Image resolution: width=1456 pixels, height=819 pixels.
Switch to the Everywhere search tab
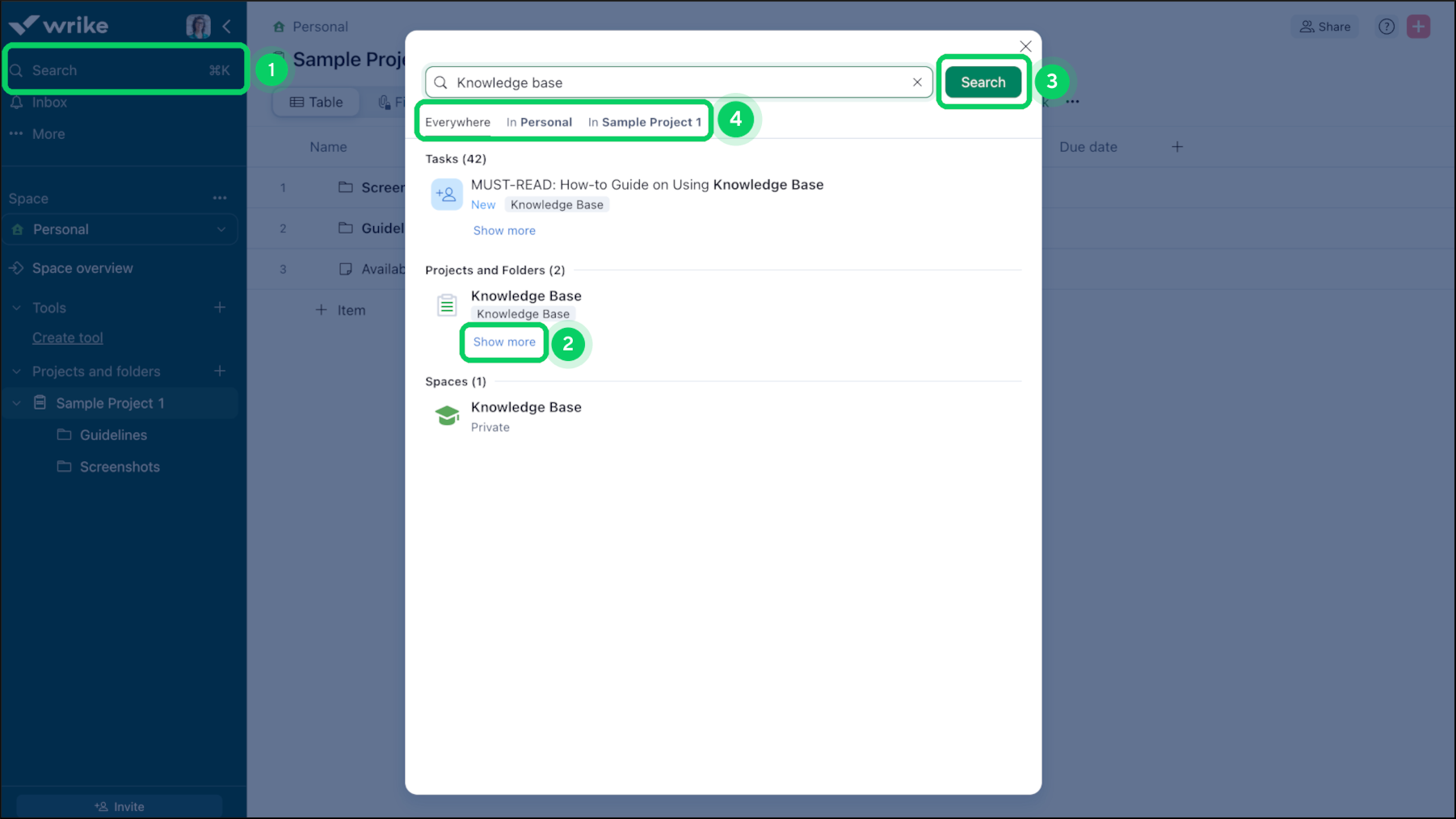[457, 122]
